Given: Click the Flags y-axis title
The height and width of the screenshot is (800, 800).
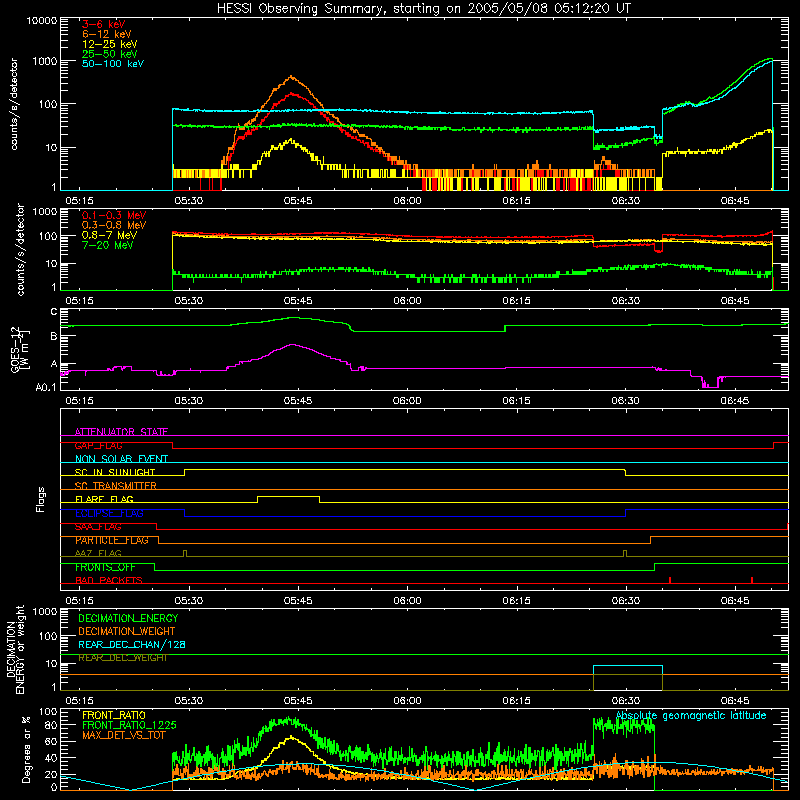Looking at the screenshot, I should [40, 499].
